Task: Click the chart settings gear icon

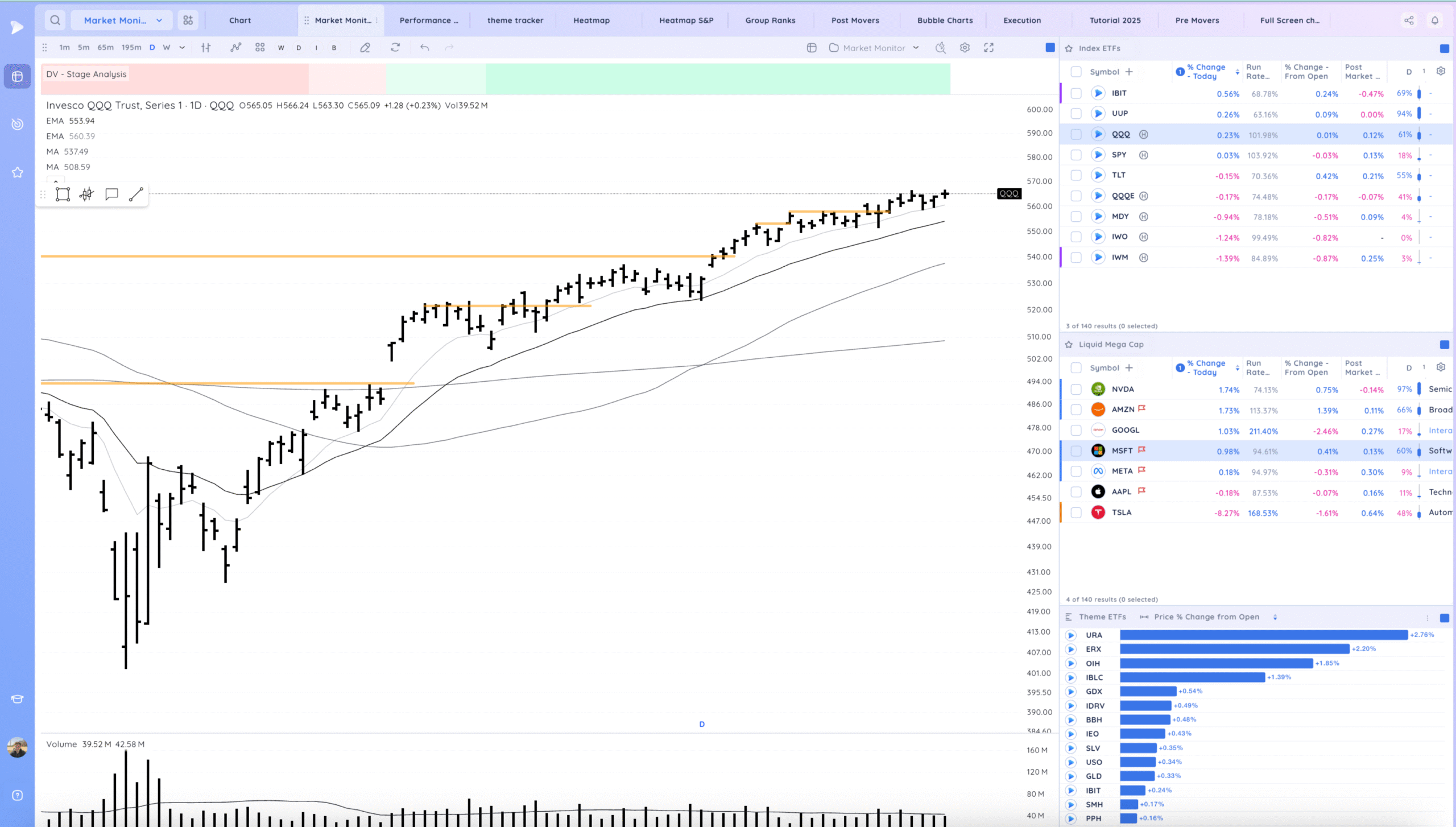Action: (x=965, y=48)
